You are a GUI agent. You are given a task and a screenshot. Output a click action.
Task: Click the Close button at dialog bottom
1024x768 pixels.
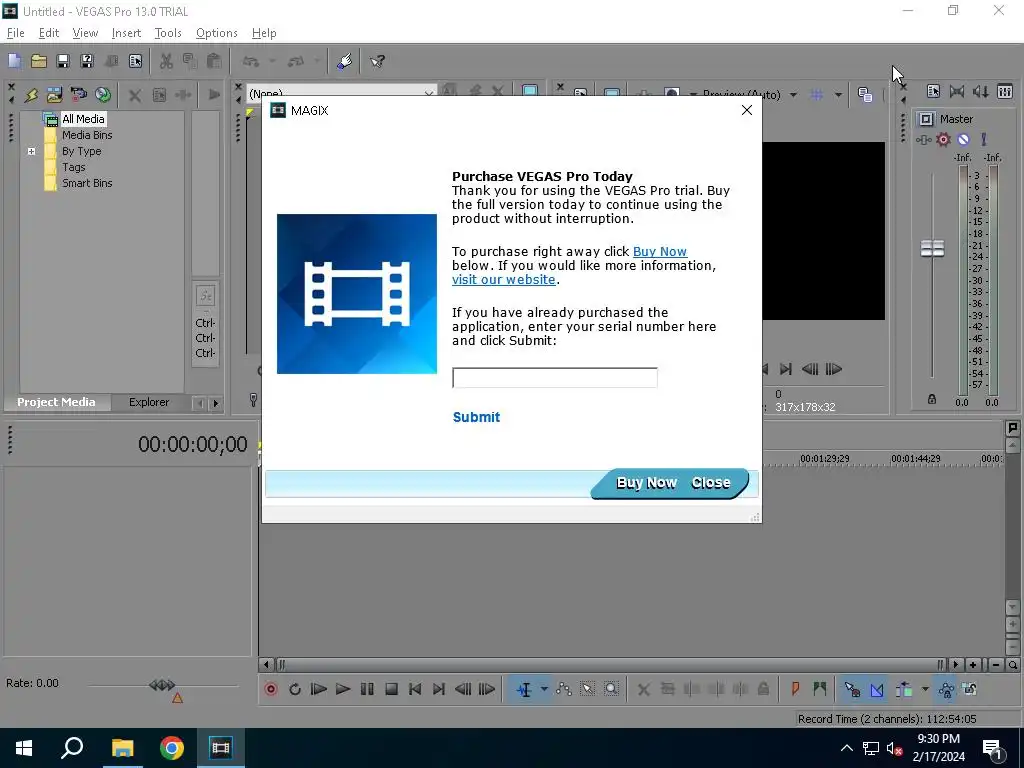pyautogui.click(x=711, y=483)
